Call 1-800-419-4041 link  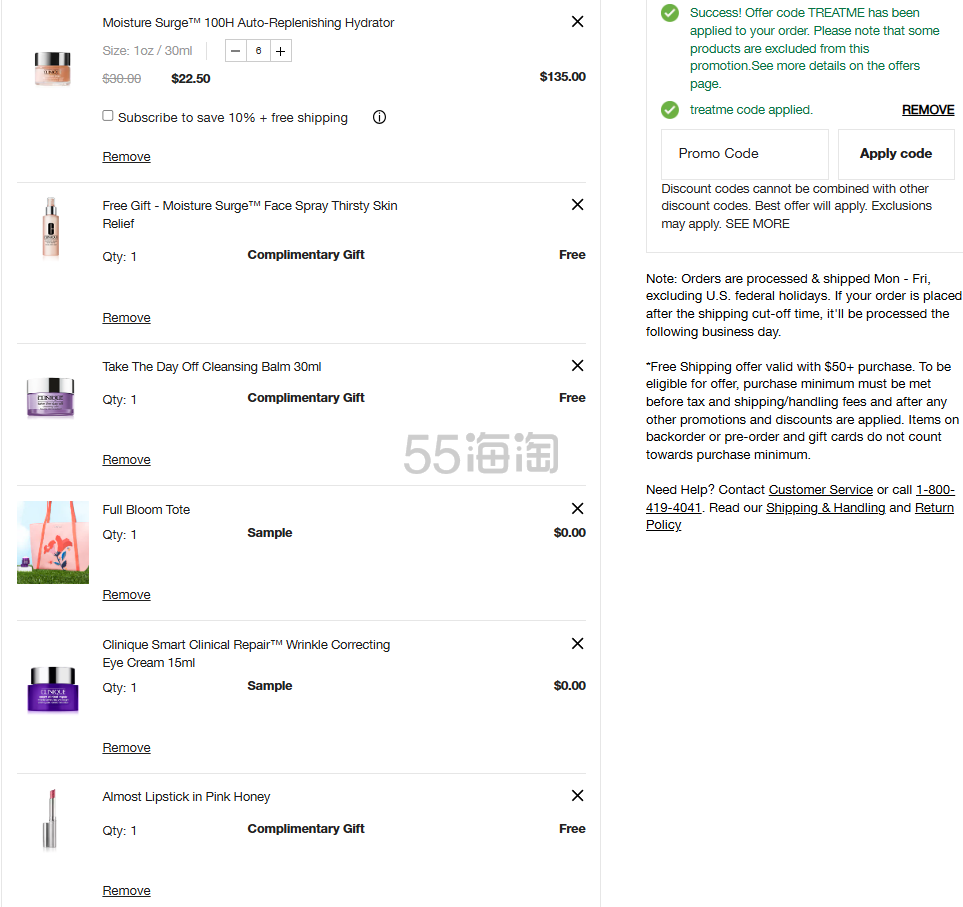coord(800,499)
